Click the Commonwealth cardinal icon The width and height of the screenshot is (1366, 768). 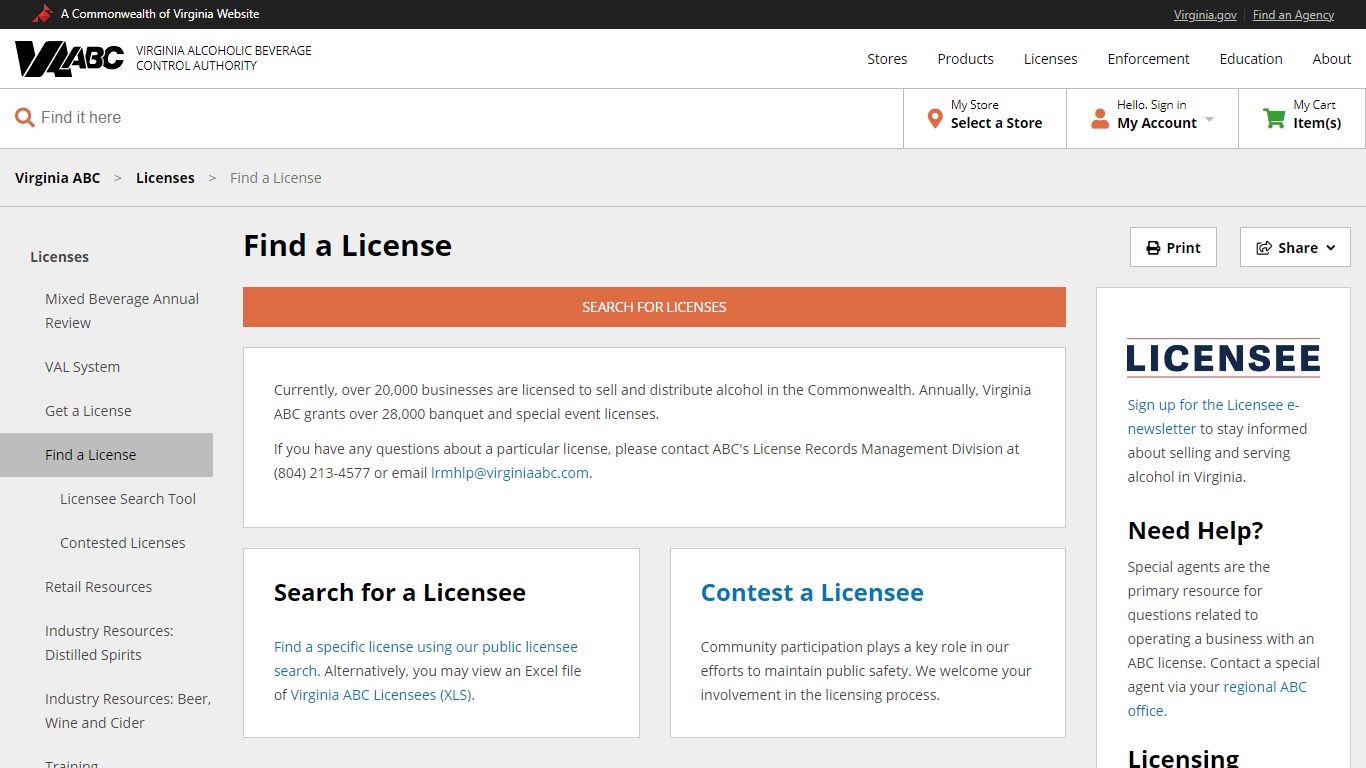pyautogui.click(x=42, y=14)
